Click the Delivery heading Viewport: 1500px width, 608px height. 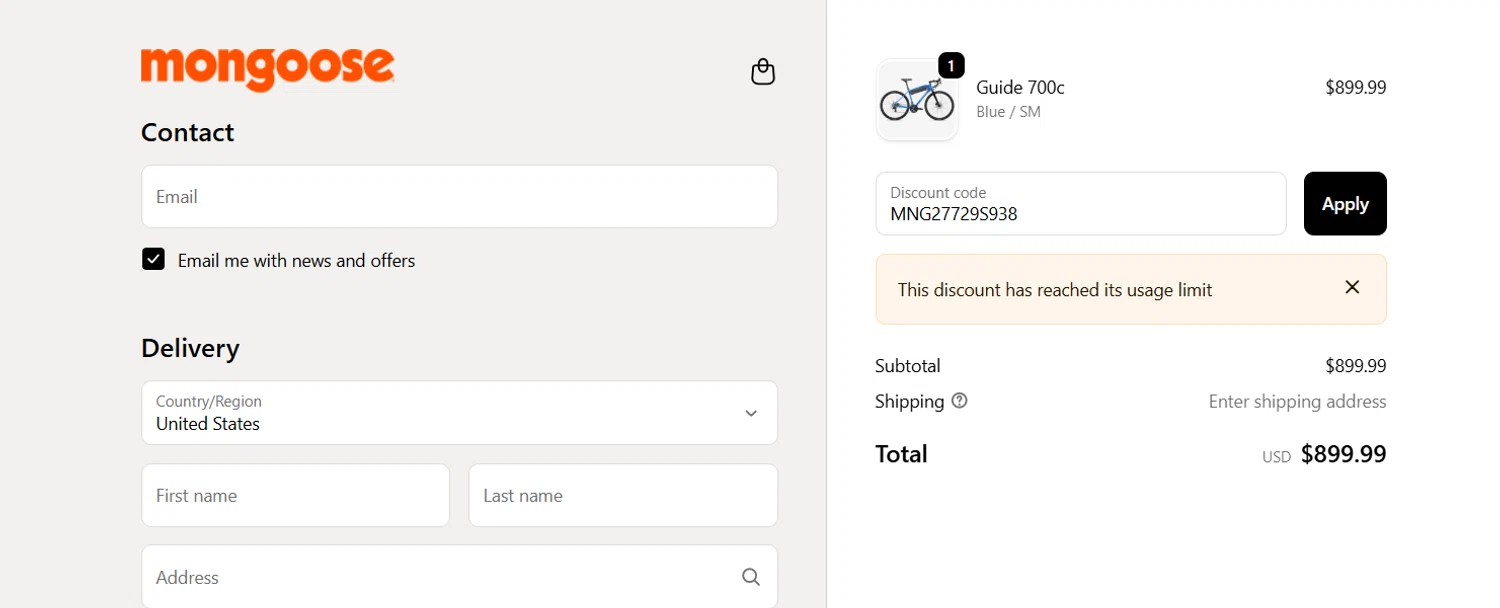pyautogui.click(x=190, y=348)
